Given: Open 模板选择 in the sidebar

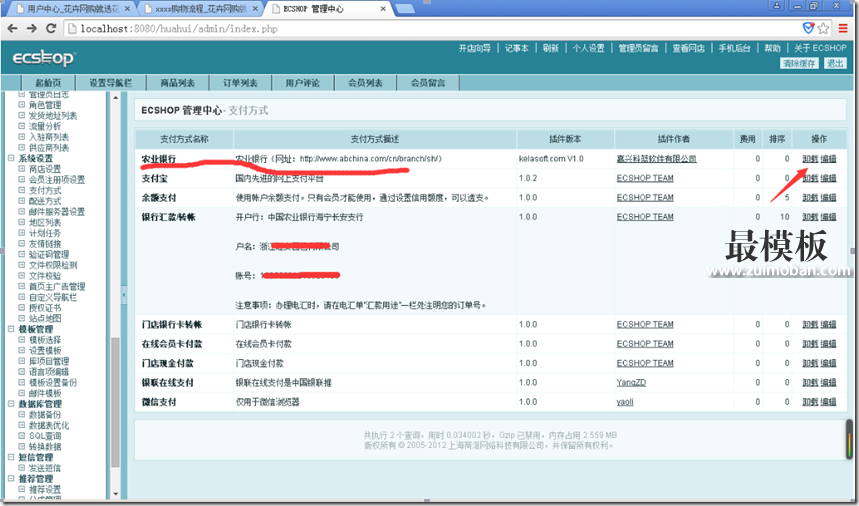Looking at the screenshot, I should (45, 340).
